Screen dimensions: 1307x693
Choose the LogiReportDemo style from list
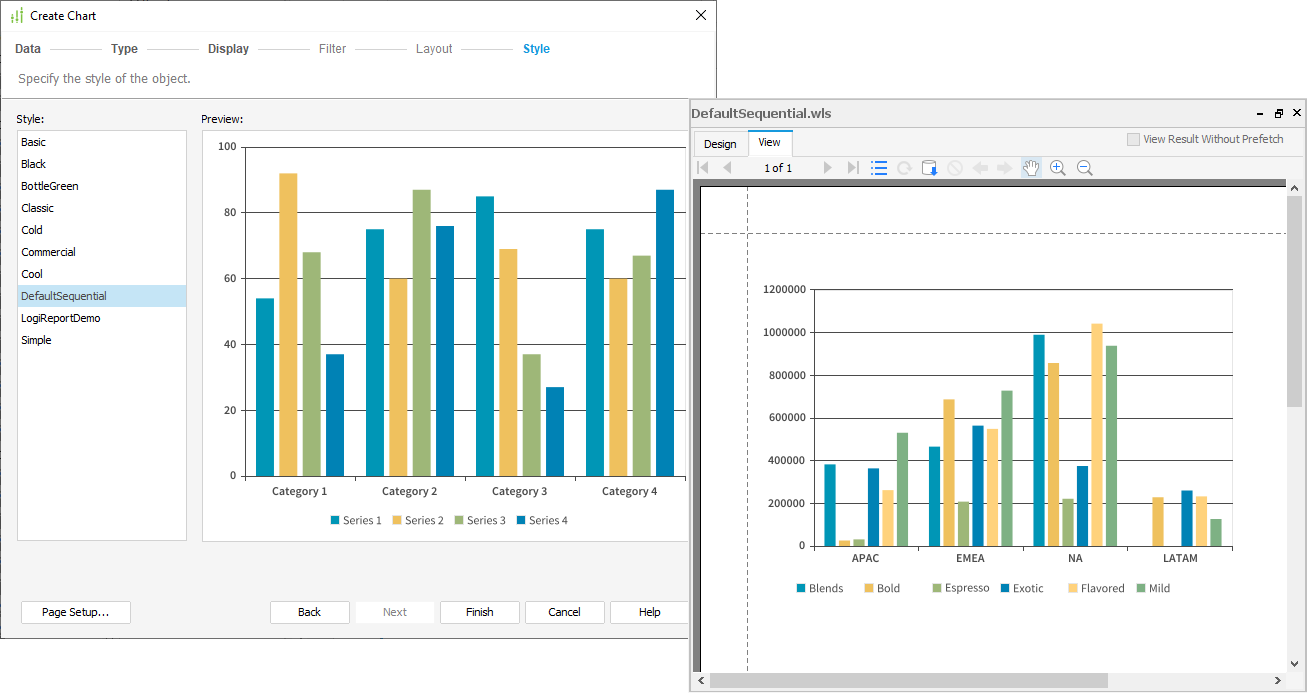pos(61,318)
